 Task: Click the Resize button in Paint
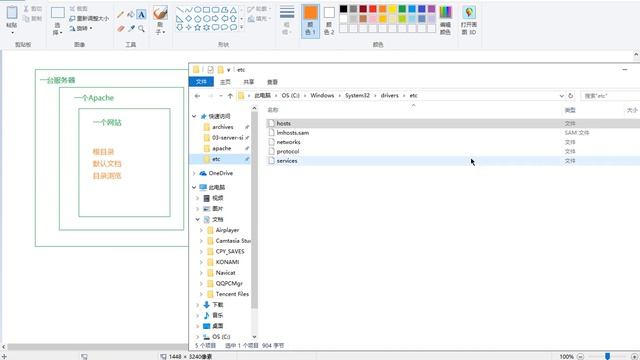click(x=89, y=18)
